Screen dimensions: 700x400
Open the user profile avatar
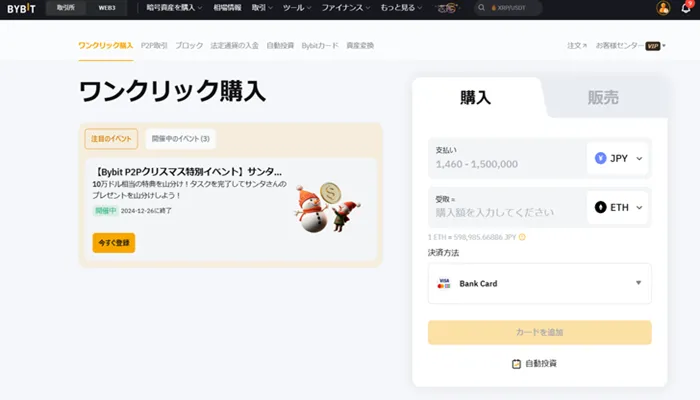(663, 8)
